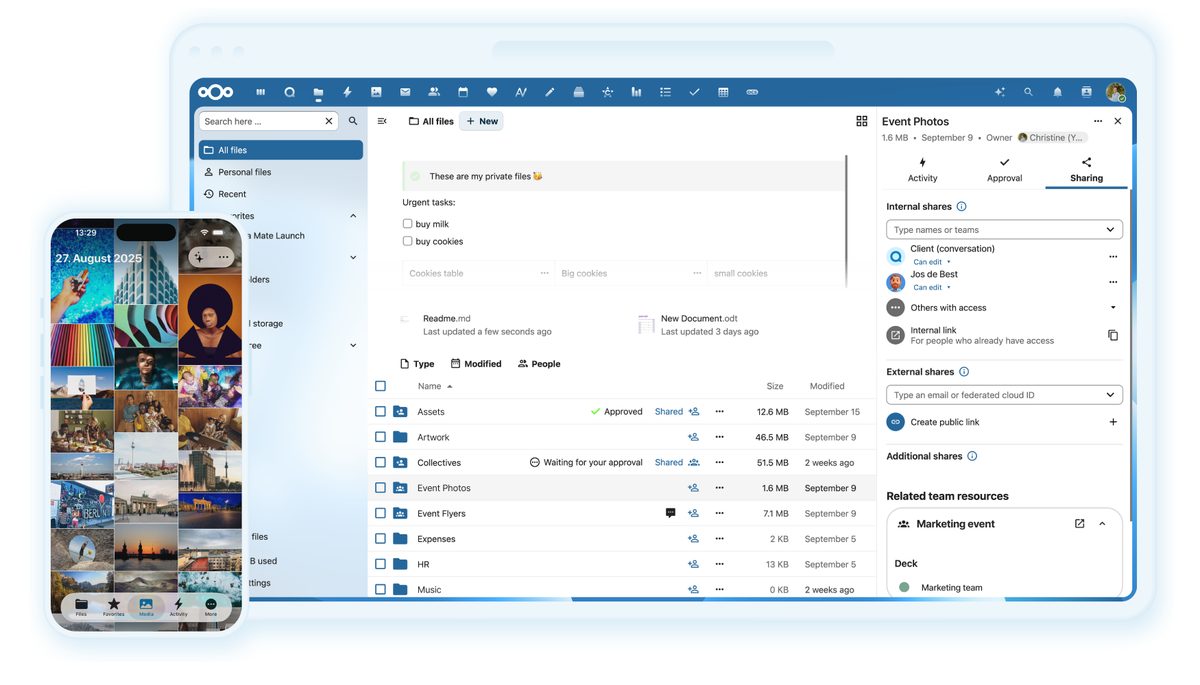Change Can edit permission for Jos de Best
Image resolution: width=1200 pixels, height=685 pixels.
[x=930, y=287]
